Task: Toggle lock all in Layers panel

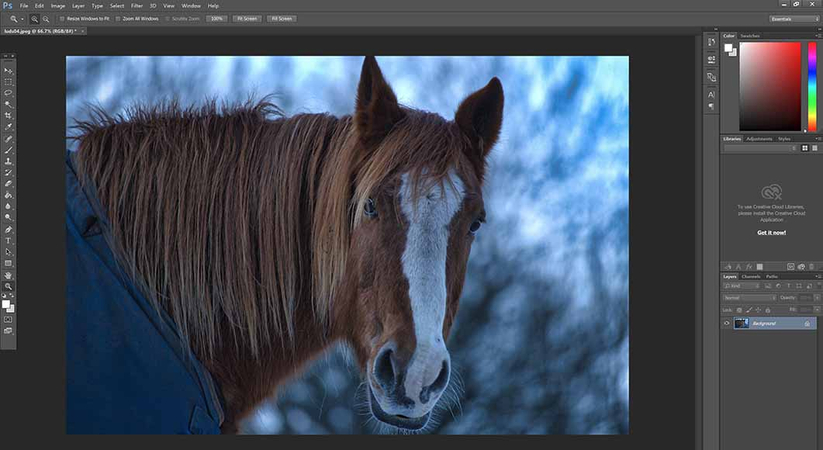Action: click(x=767, y=310)
